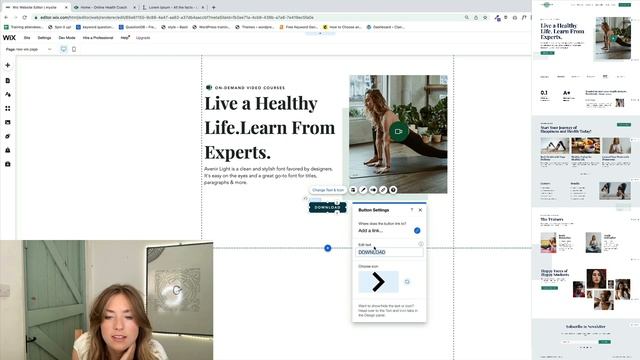Open the Help menu

coord(124,38)
